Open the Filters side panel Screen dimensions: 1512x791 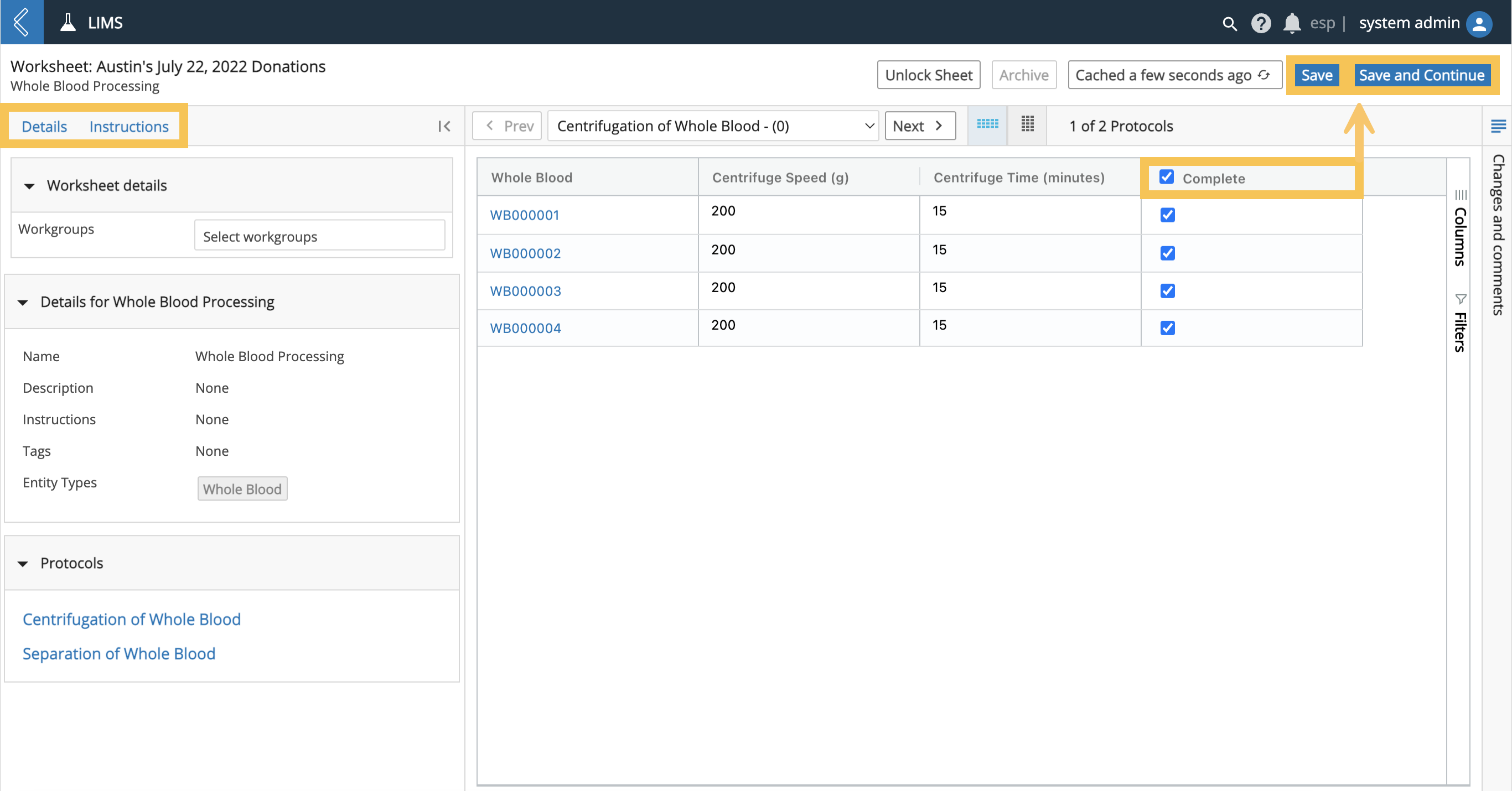pyautogui.click(x=1461, y=324)
